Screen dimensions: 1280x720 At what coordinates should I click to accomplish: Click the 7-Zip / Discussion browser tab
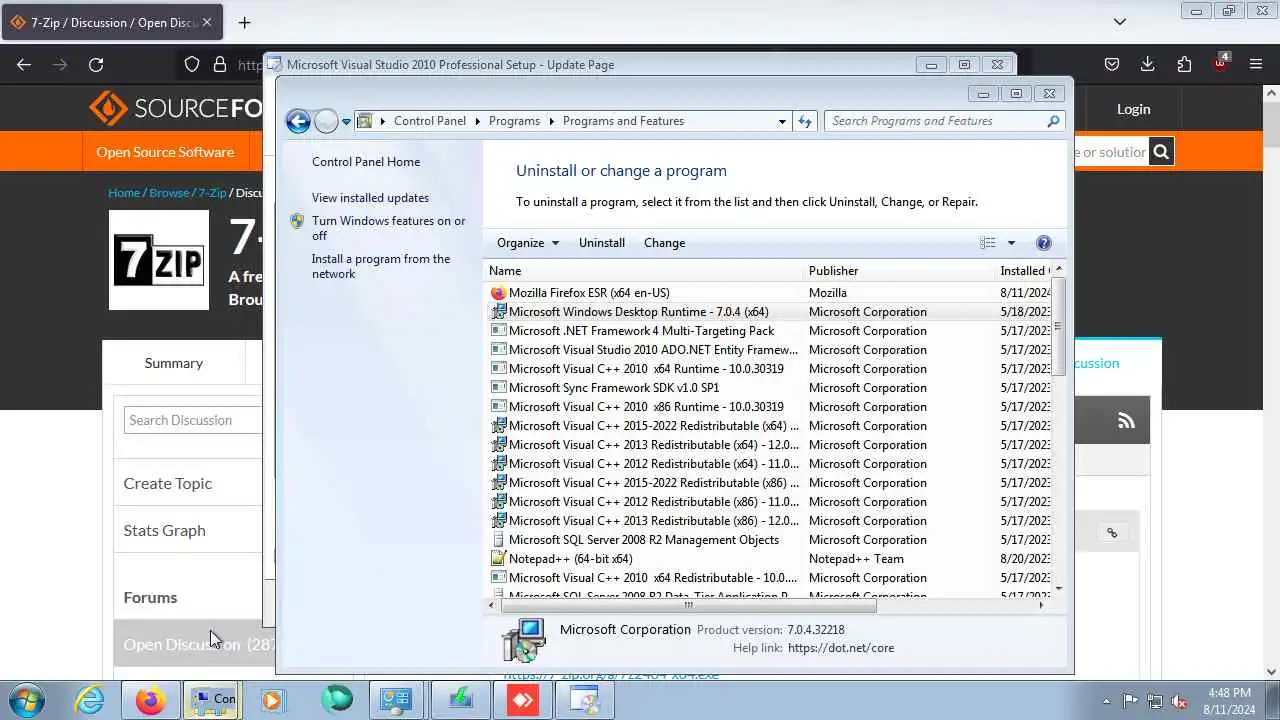[x=113, y=22]
